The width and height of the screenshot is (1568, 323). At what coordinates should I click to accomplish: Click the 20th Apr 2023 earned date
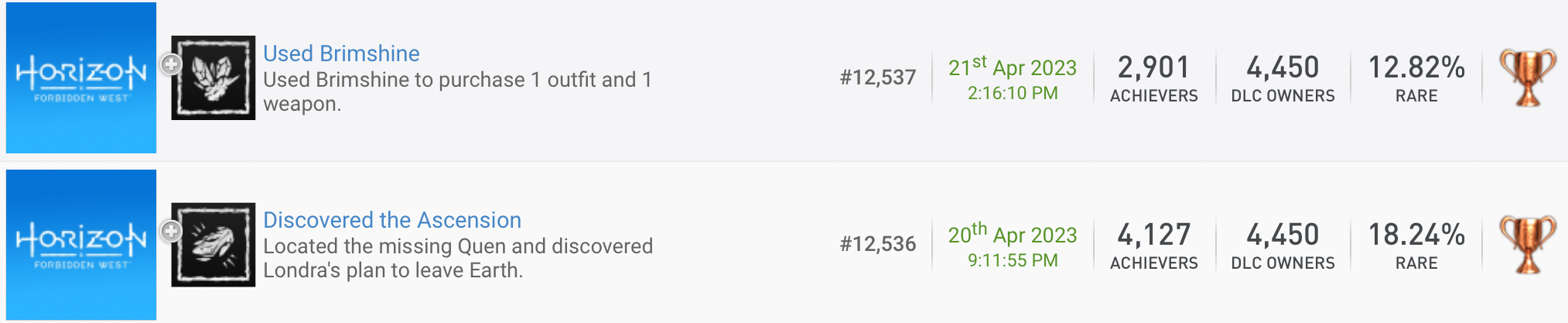[x=1013, y=235]
